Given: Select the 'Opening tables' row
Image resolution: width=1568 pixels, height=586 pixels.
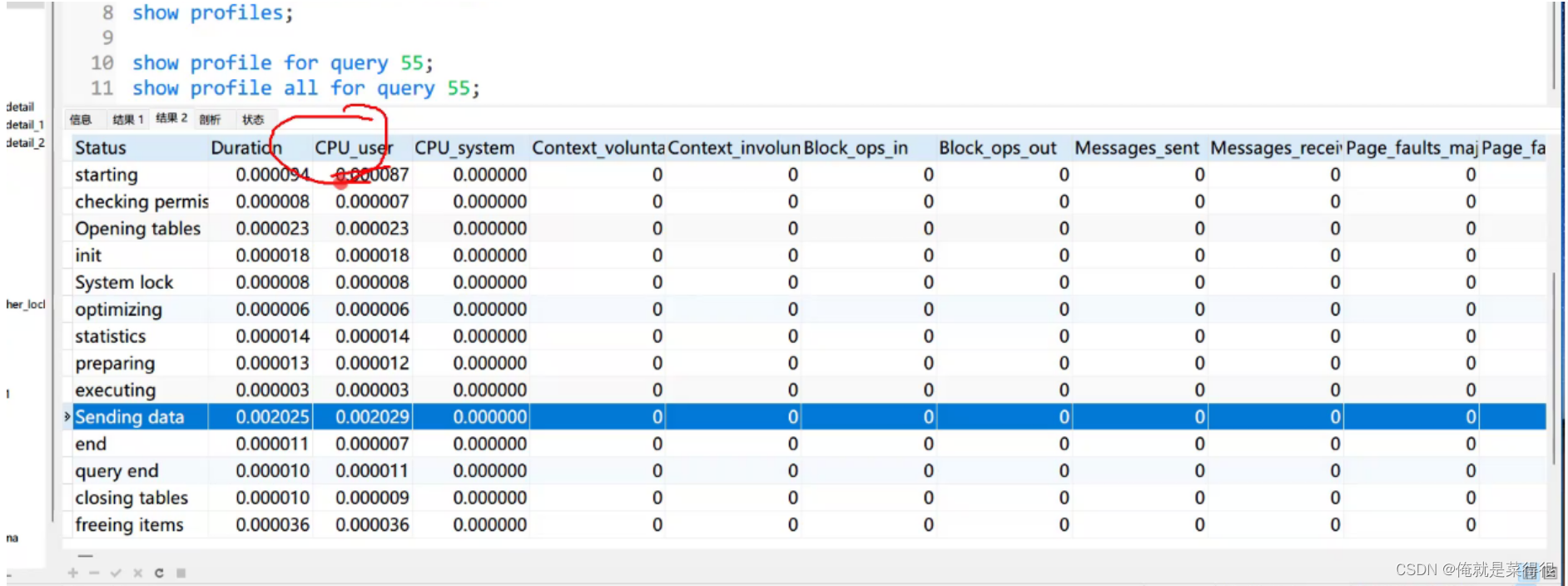Looking at the screenshot, I should [808, 228].
